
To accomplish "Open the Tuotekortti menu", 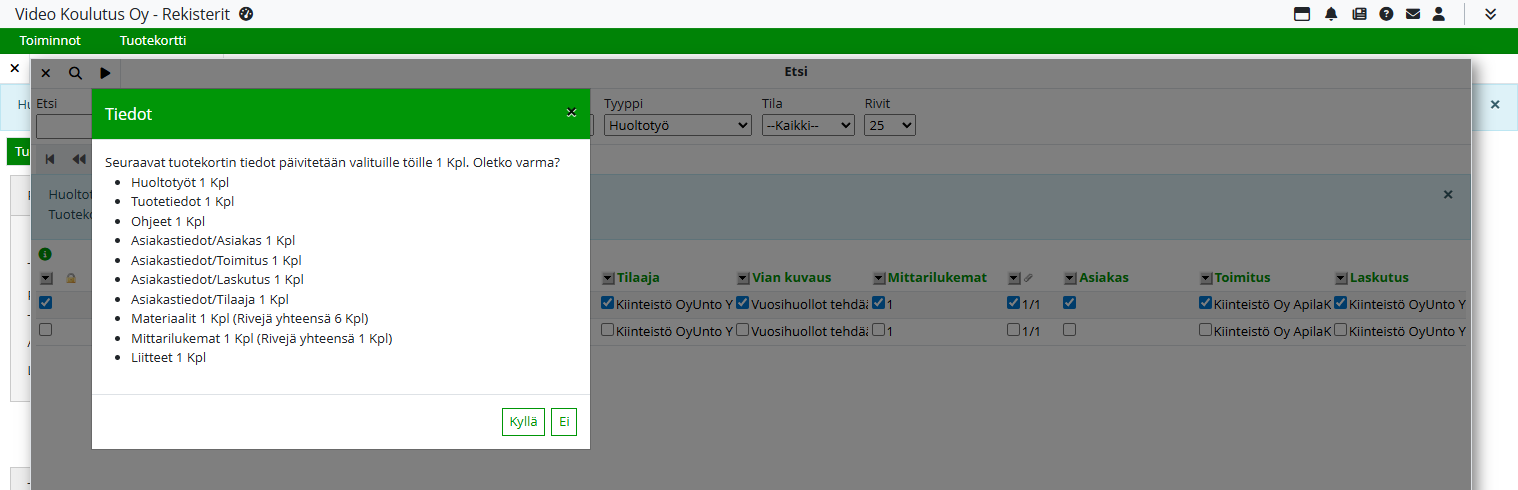I will pyautogui.click(x=153, y=41).
